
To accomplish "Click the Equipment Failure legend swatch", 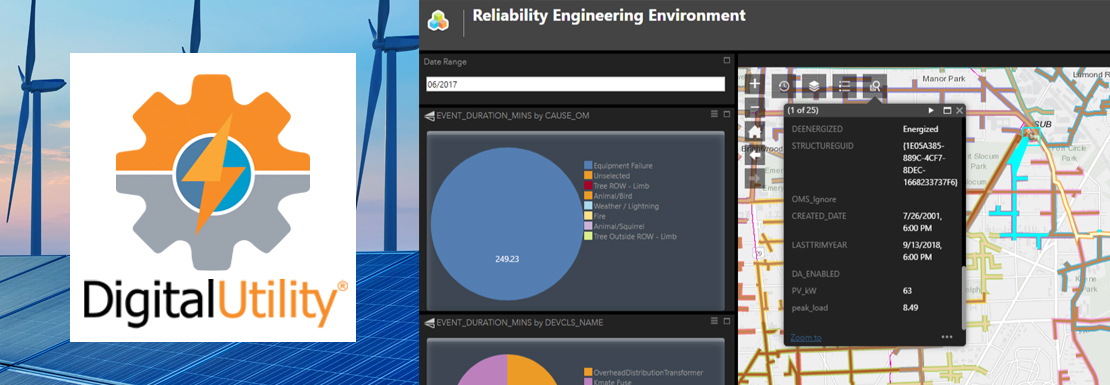I will pyautogui.click(x=588, y=166).
